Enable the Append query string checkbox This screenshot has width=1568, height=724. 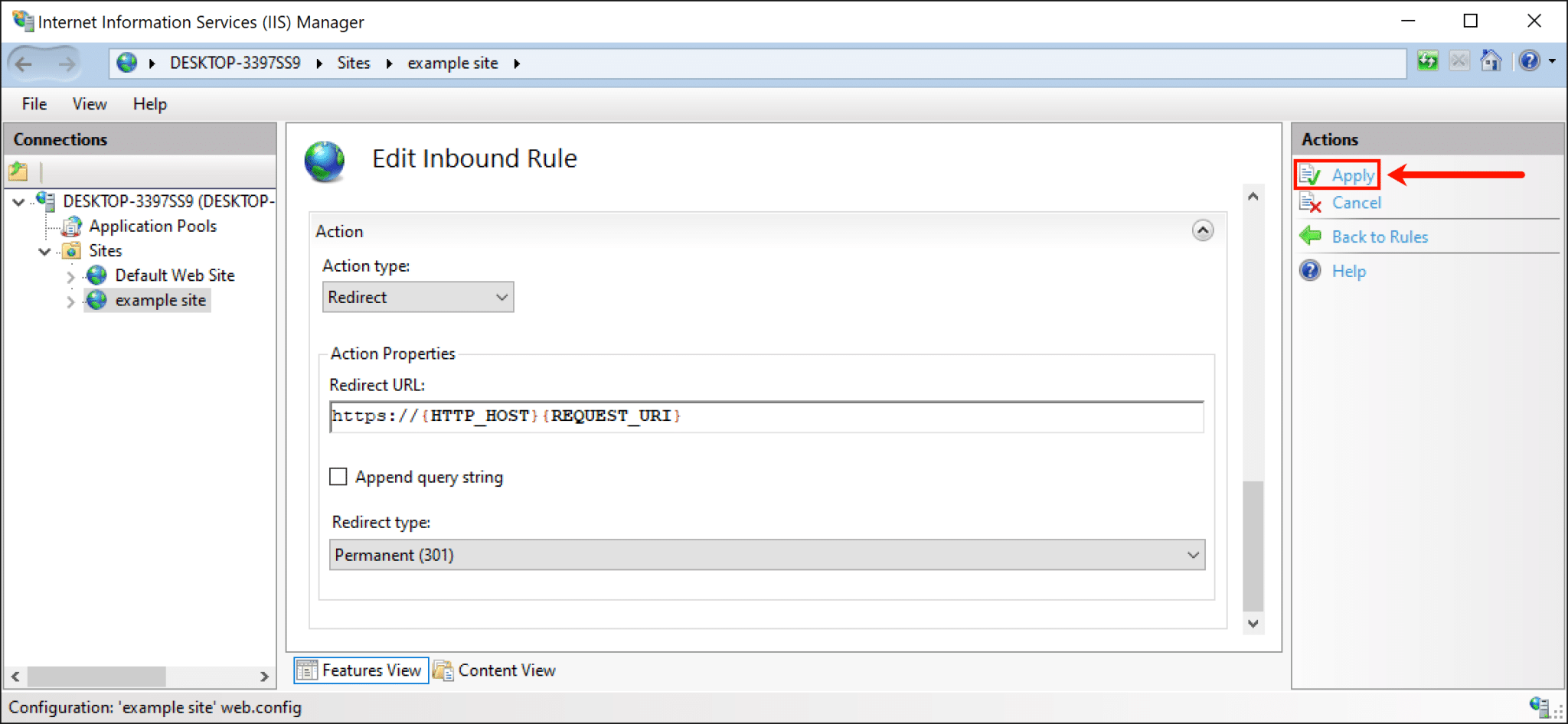[338, 476]
